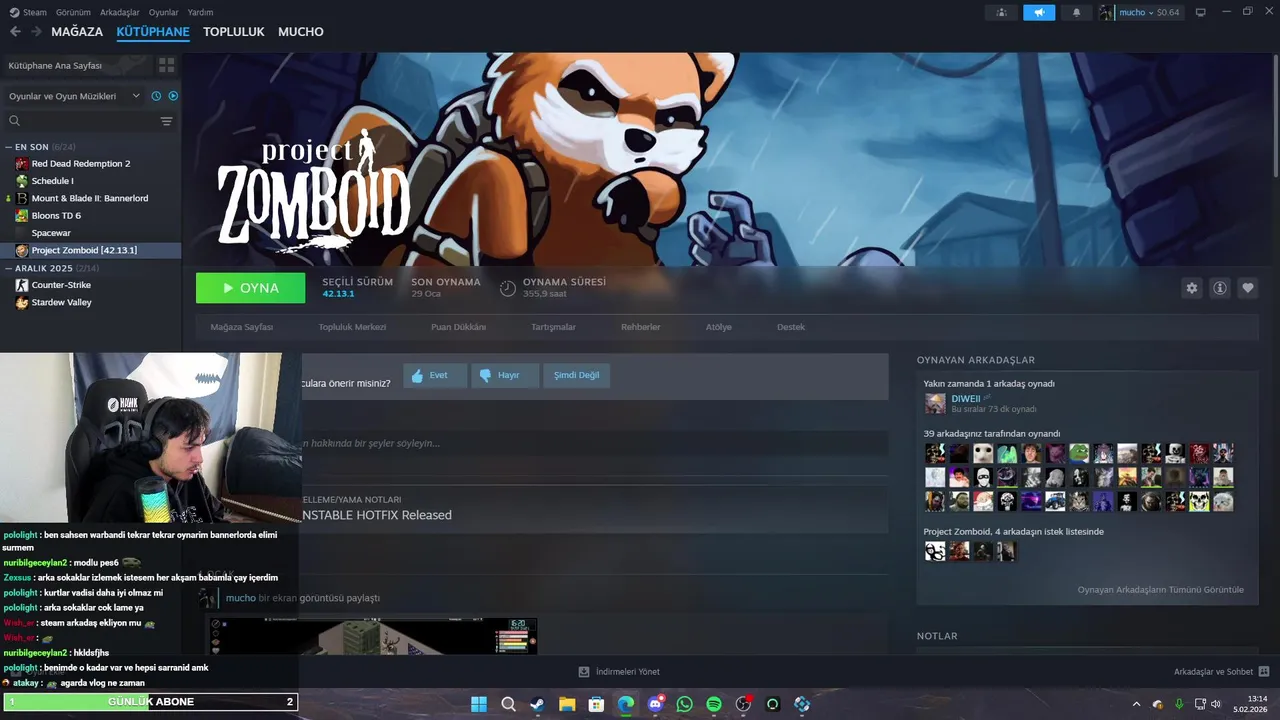Screen dimensions: 1280x720
Task: Click the Hayır button
Action: coord(505,375)
